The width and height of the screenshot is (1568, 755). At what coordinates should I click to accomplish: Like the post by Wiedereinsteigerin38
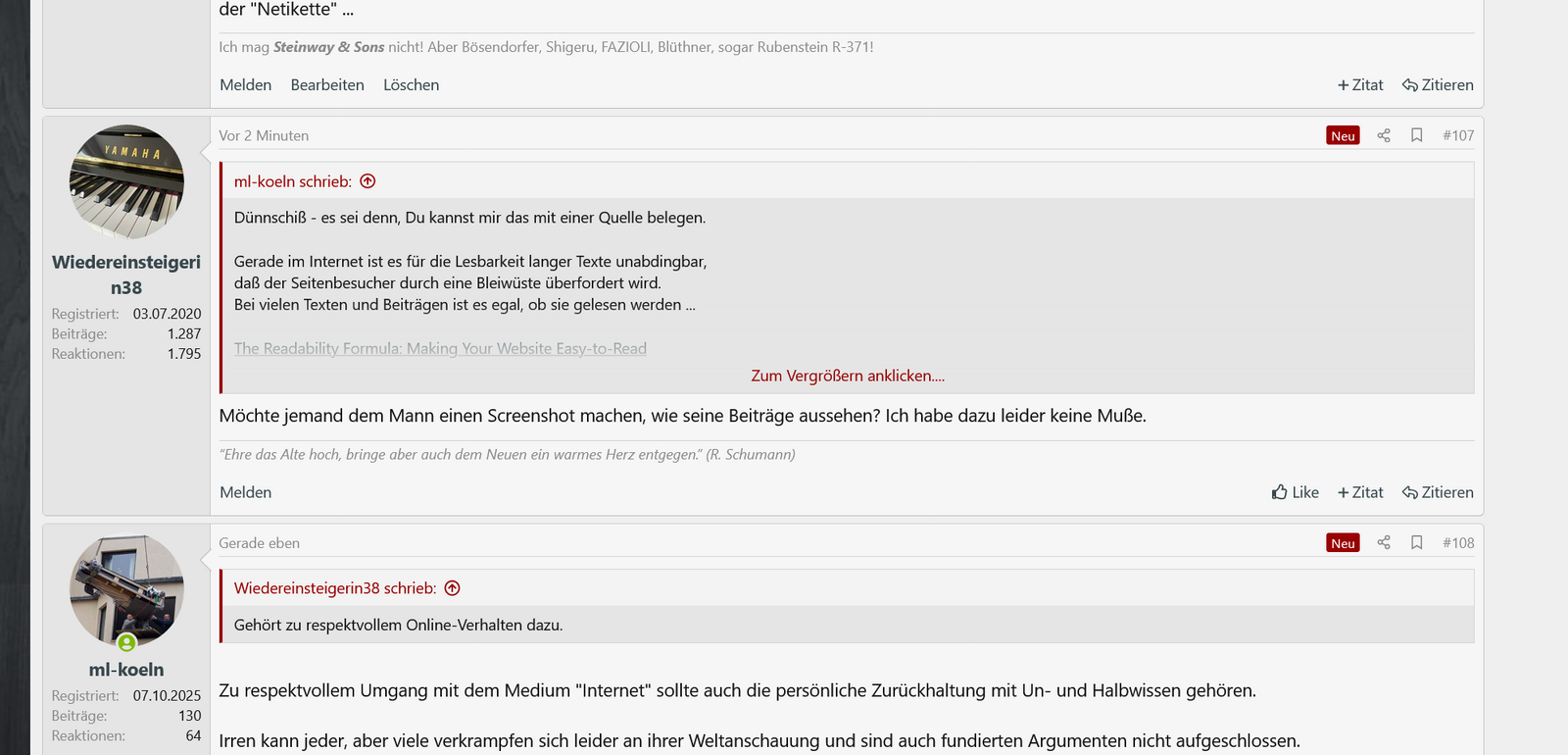click(1295, 492)
